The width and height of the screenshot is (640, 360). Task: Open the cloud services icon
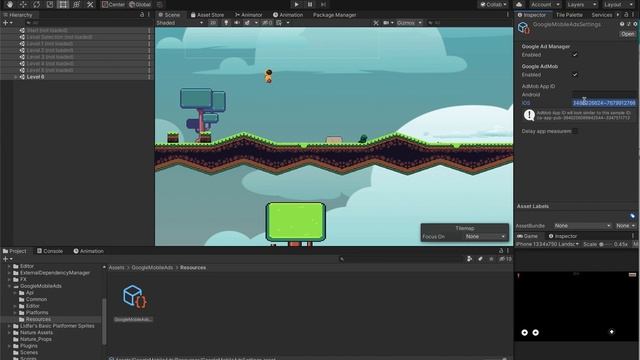519,4
